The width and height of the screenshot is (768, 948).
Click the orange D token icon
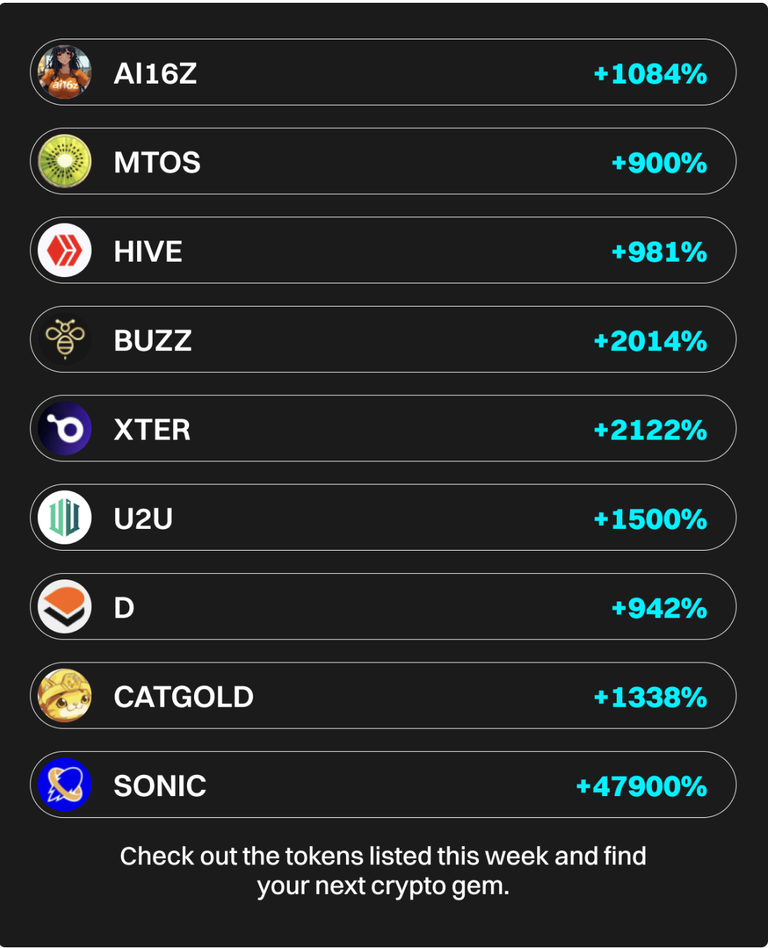pos(65,606)
